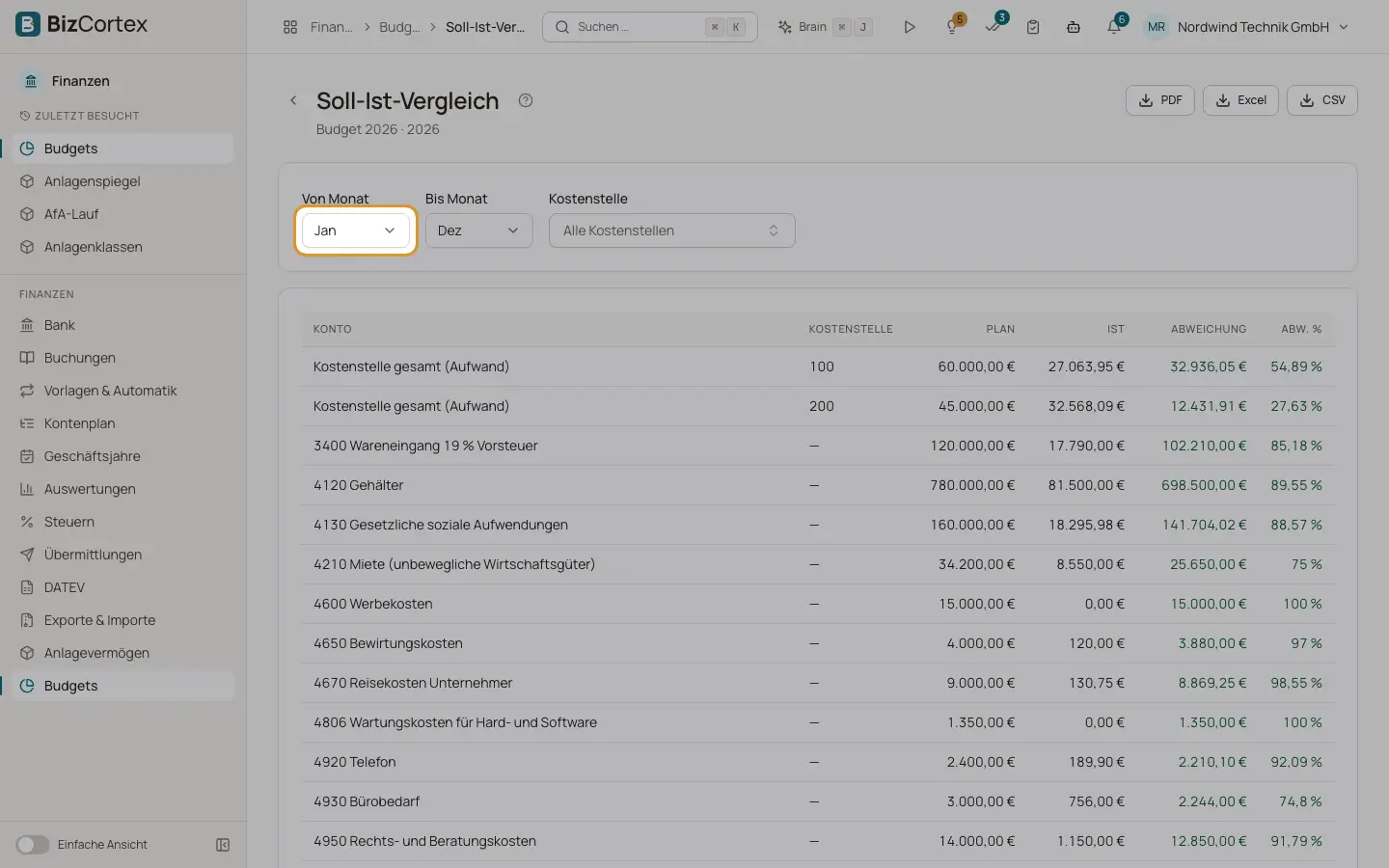
Task: Click the BizCortex logo icon
Action: (x=28, y=24)
